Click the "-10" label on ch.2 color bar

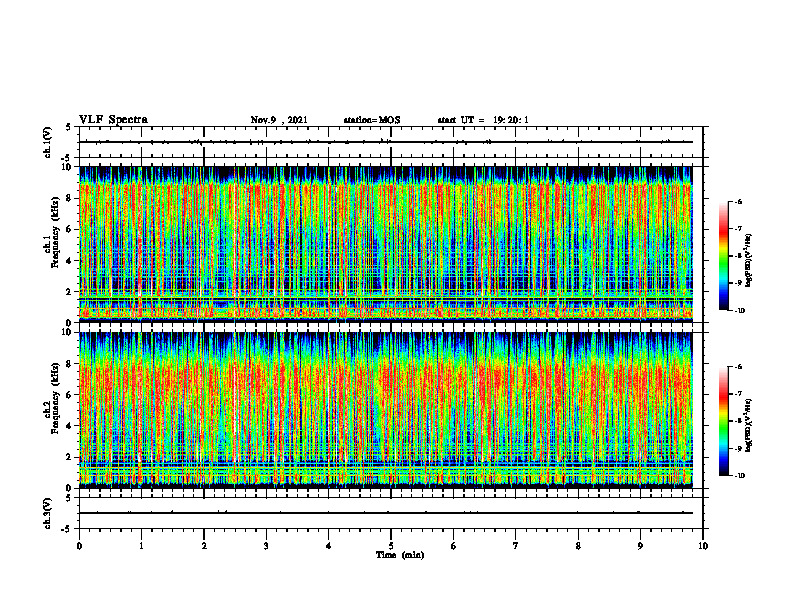[x=739, y=476]
